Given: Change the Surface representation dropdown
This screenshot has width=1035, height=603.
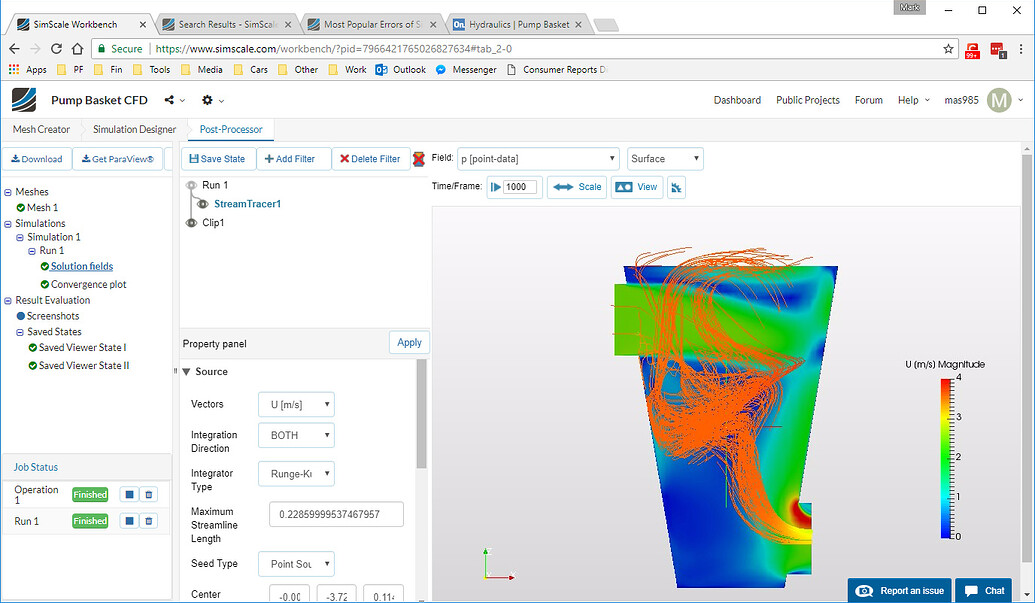Looking at the screenshot, I should pos(664,158).
